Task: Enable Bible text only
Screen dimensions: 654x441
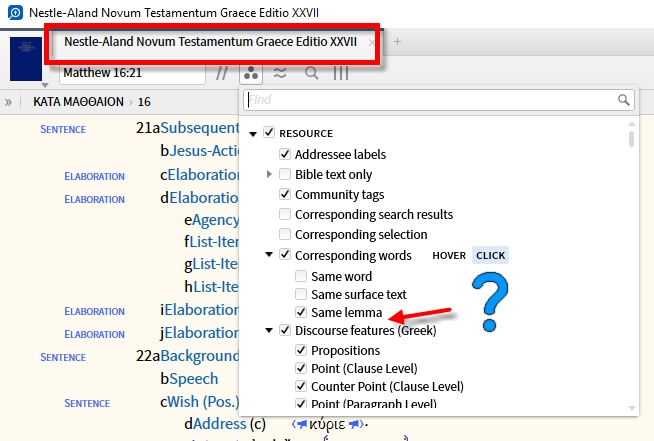Action: point(285,174)
